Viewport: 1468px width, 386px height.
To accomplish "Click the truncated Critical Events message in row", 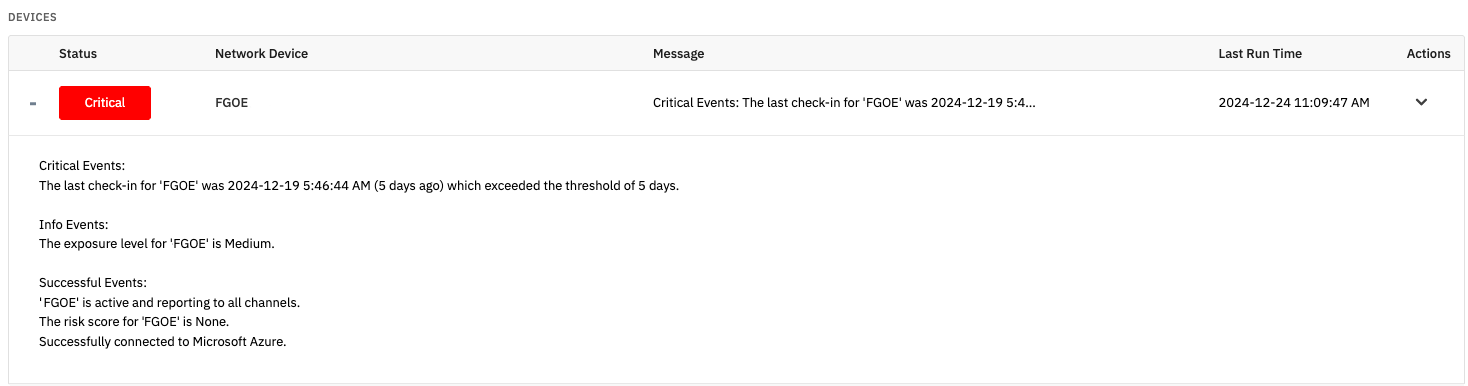I will tap(844, 103).
